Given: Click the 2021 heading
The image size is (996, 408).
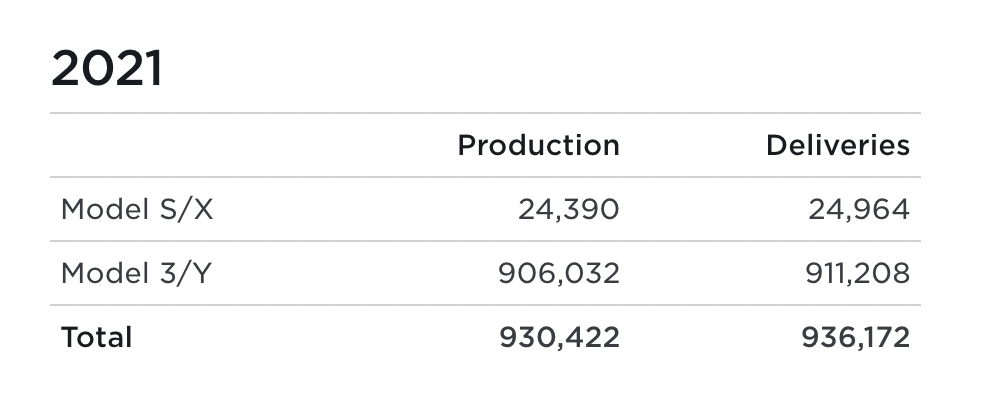Looking at the screenshot, I should pyautogui.click(x=107, y=70).
